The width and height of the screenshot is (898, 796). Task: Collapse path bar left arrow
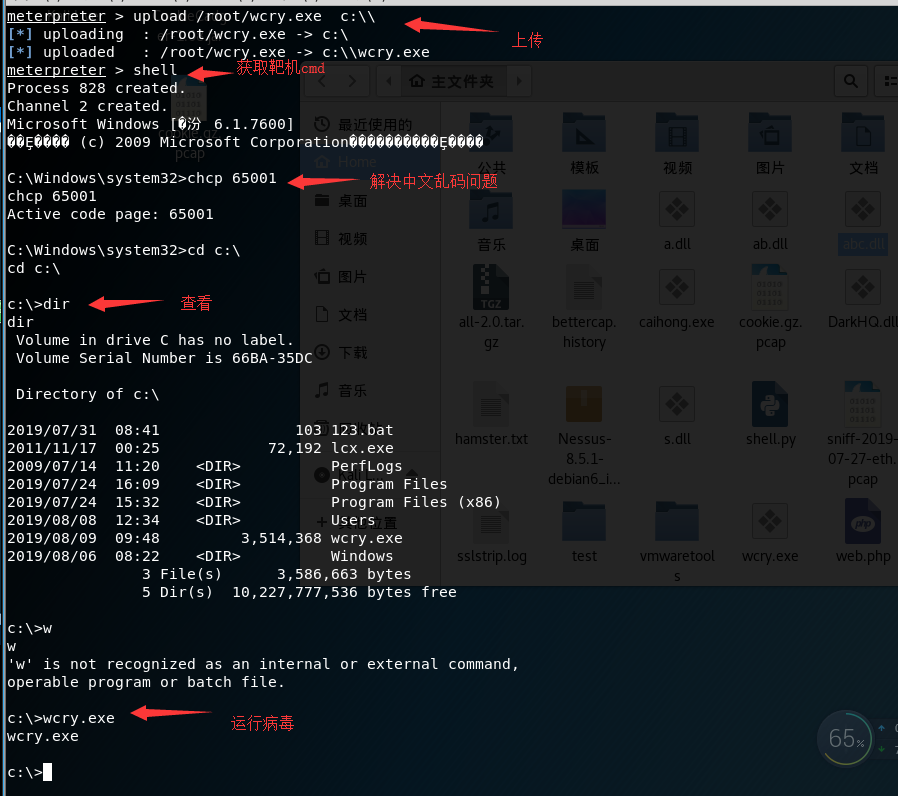tap(389, 81)
